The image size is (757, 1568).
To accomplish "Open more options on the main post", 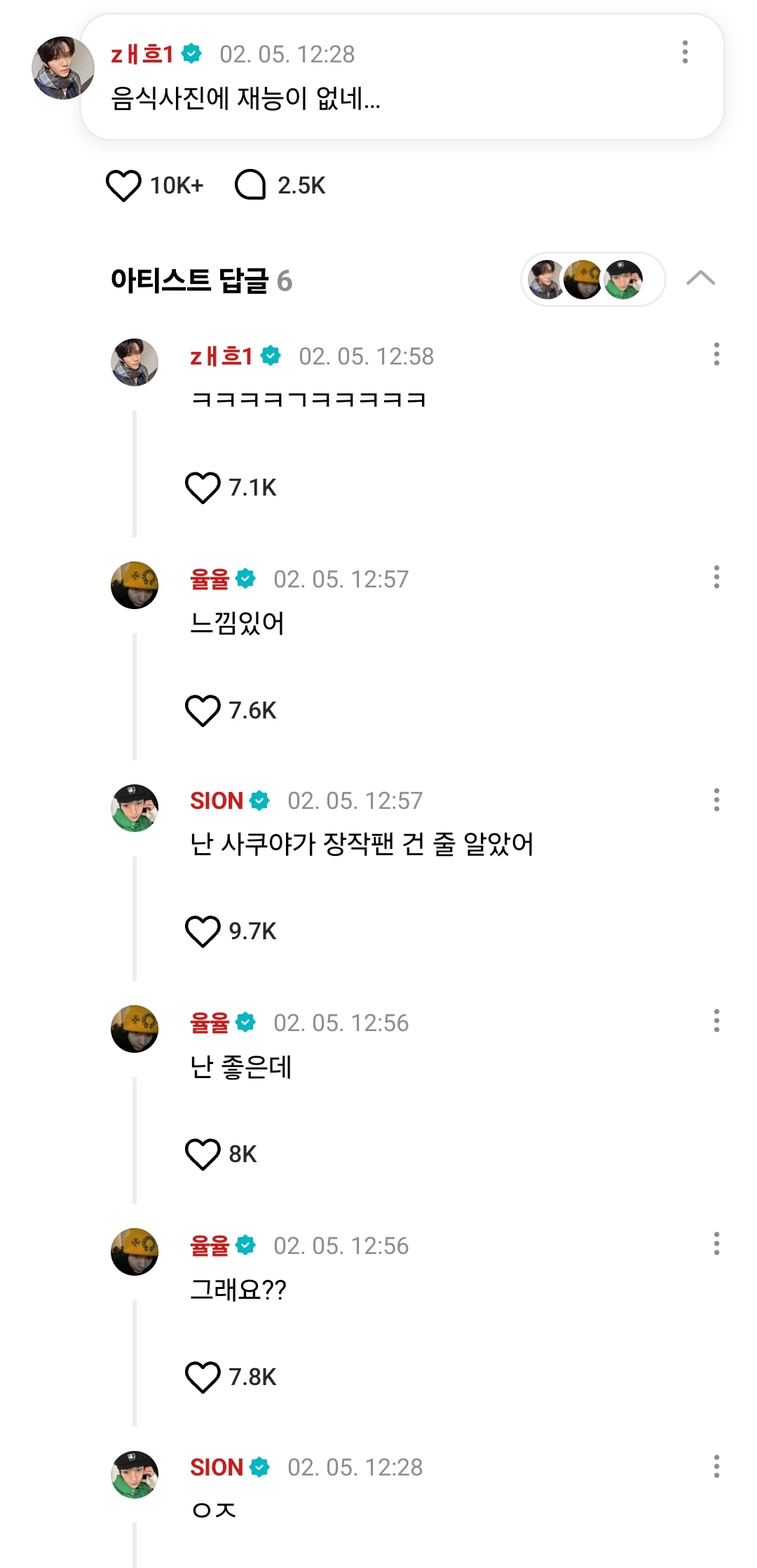I will pos(685,52).
